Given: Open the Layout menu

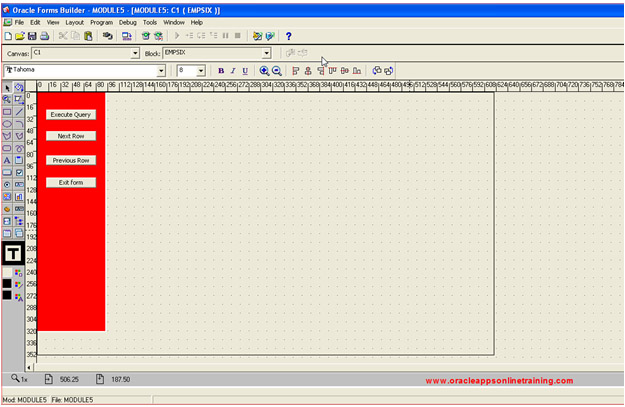Looking at the screenshot, I should click(x=74, y=22).
